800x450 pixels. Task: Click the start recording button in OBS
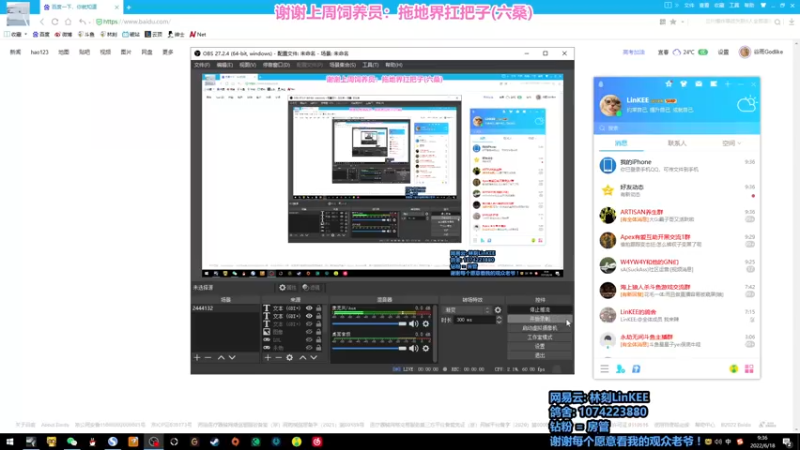(x=540, y=319)
